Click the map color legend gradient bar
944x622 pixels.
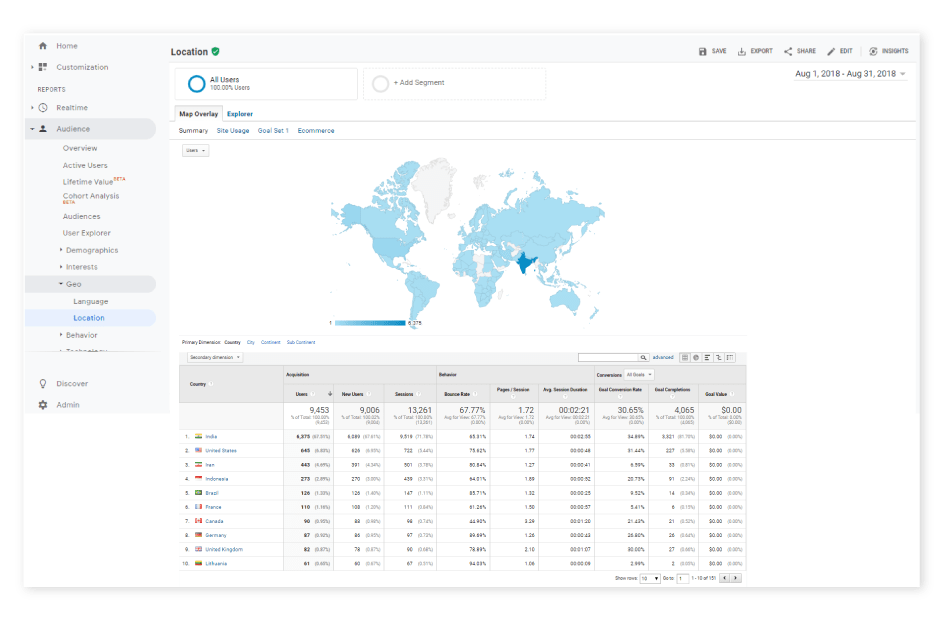coord(370,323)
